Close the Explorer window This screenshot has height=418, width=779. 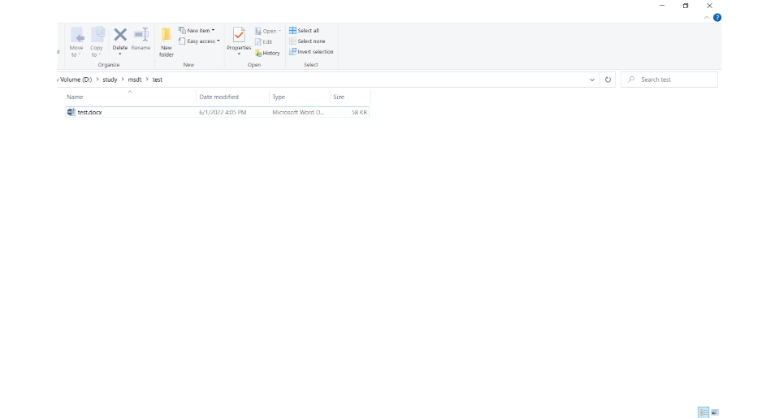[x=709, y=6]
